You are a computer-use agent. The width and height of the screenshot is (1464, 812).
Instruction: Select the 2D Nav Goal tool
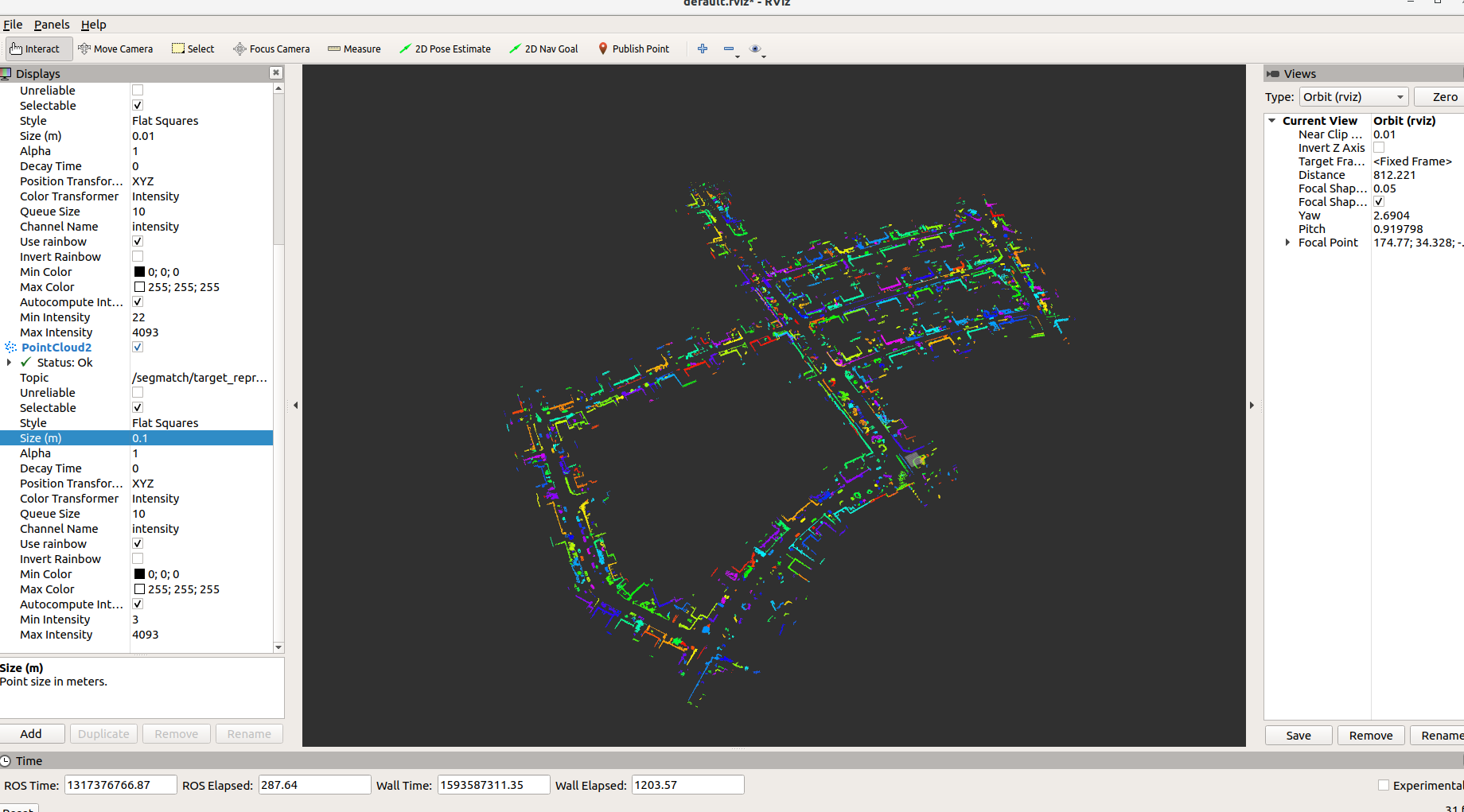543,49
